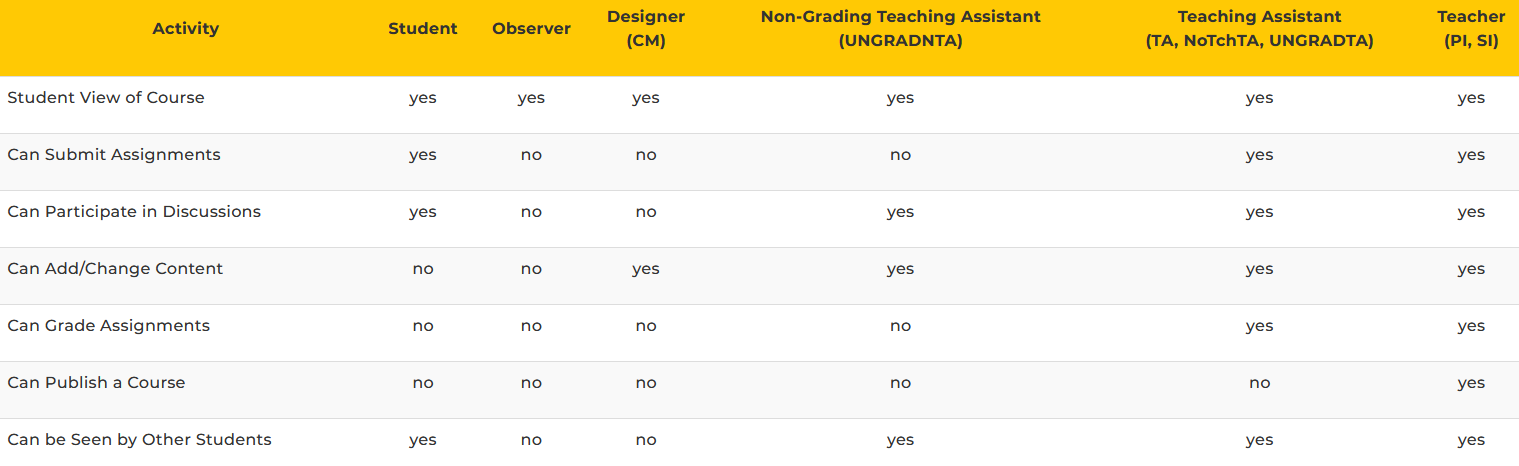Click the Student column header
Image resolution: width=1519 pixels, height=466 pixels.
point(423,28)
